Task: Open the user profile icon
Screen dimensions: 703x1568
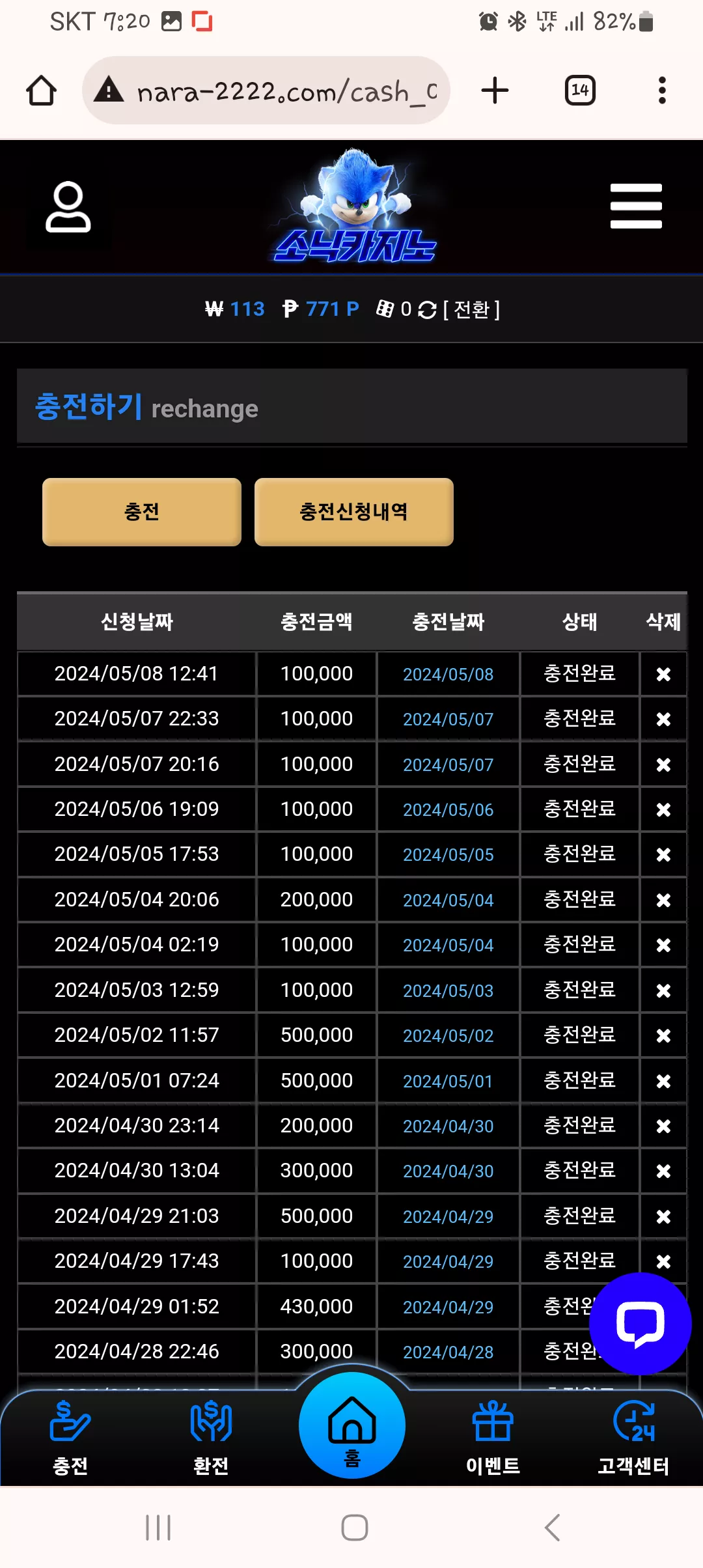Action: coord(68,207)
